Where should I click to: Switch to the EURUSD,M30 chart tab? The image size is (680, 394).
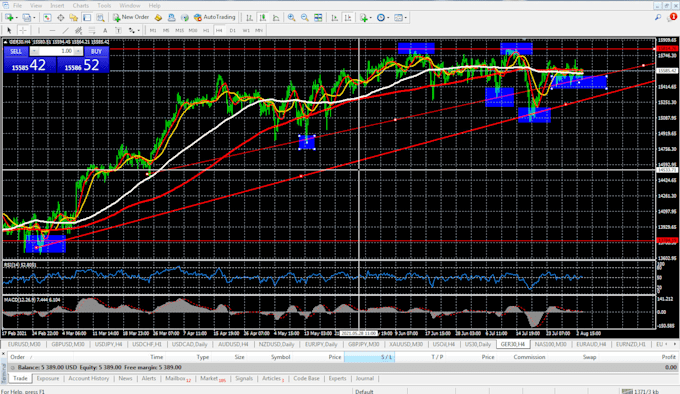tap(24, 344)
